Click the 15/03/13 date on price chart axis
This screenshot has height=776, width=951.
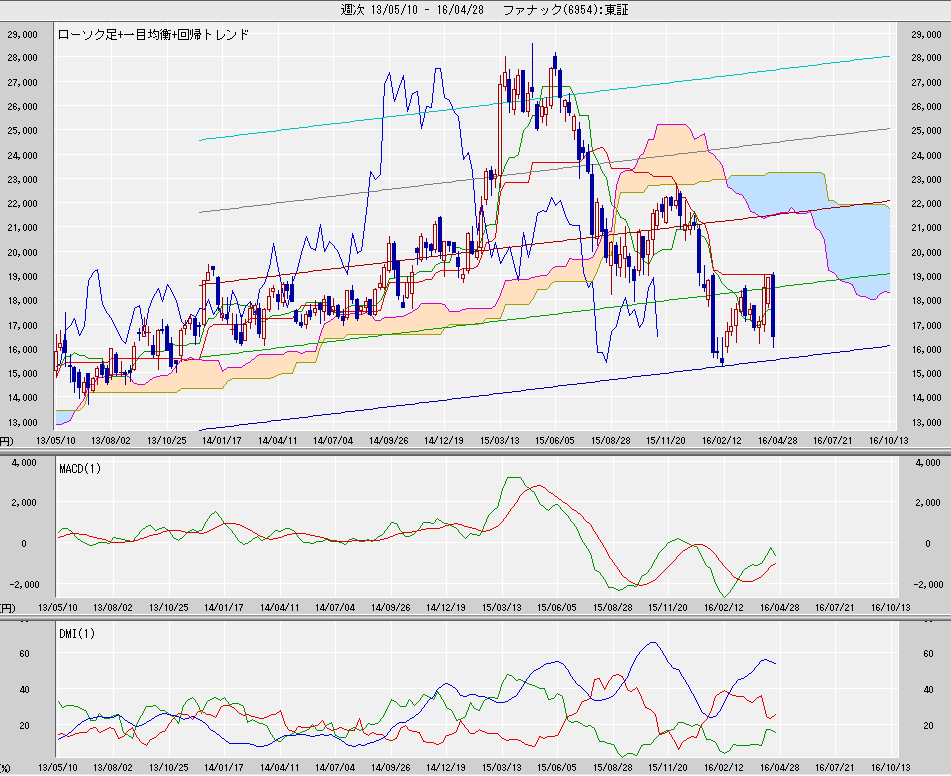click(x=499, y=439)
